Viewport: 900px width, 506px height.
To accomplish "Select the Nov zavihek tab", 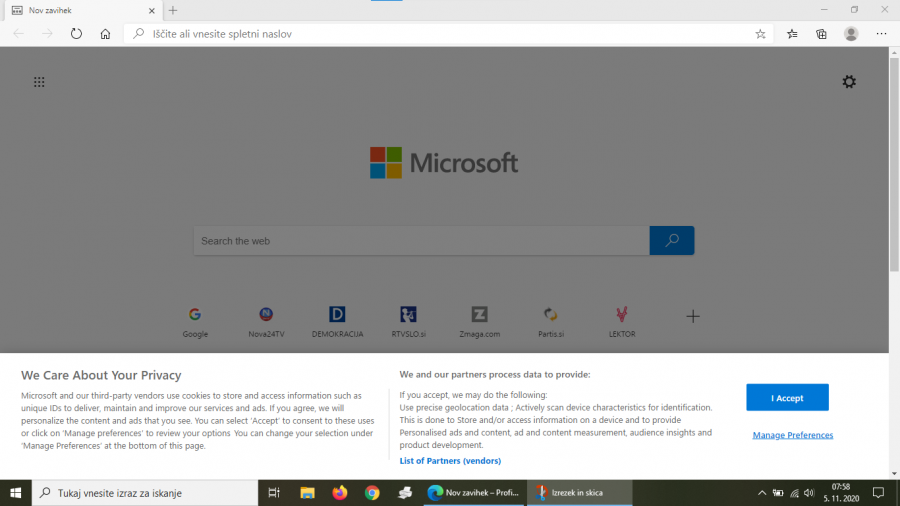I will click(80, 10).
